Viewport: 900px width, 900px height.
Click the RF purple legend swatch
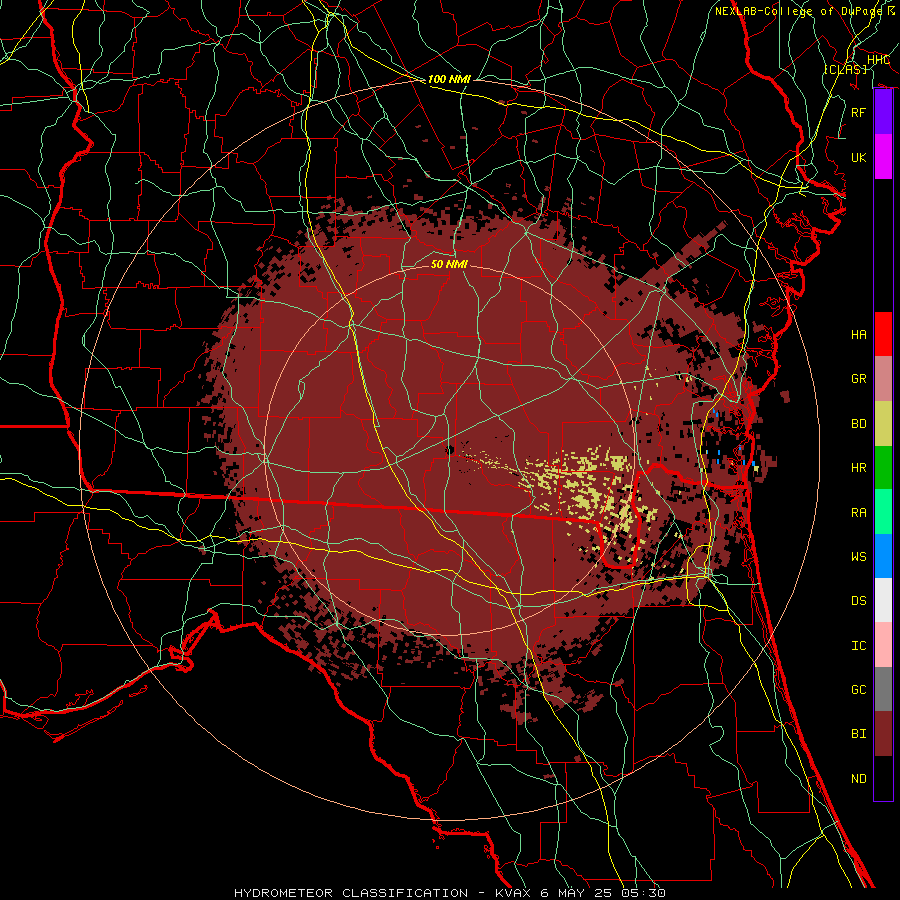click(x=883, y=112)
